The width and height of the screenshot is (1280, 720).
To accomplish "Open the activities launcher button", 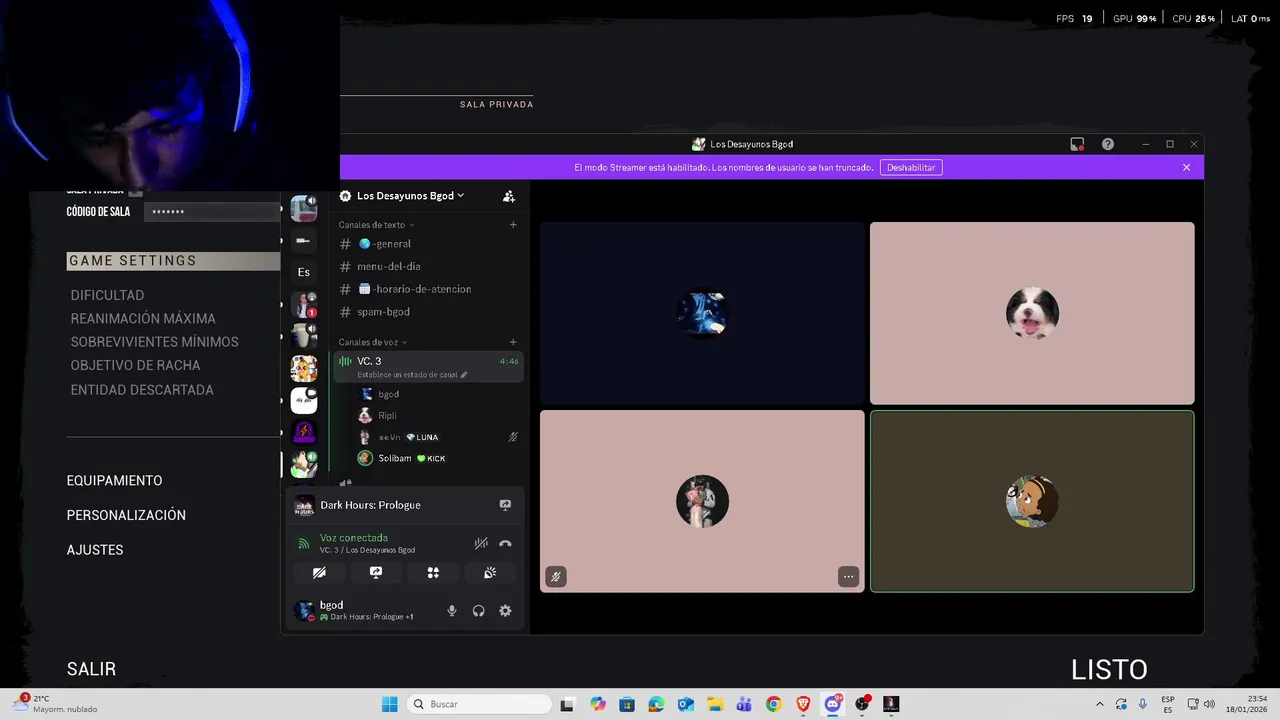I will tap(433, 573).
